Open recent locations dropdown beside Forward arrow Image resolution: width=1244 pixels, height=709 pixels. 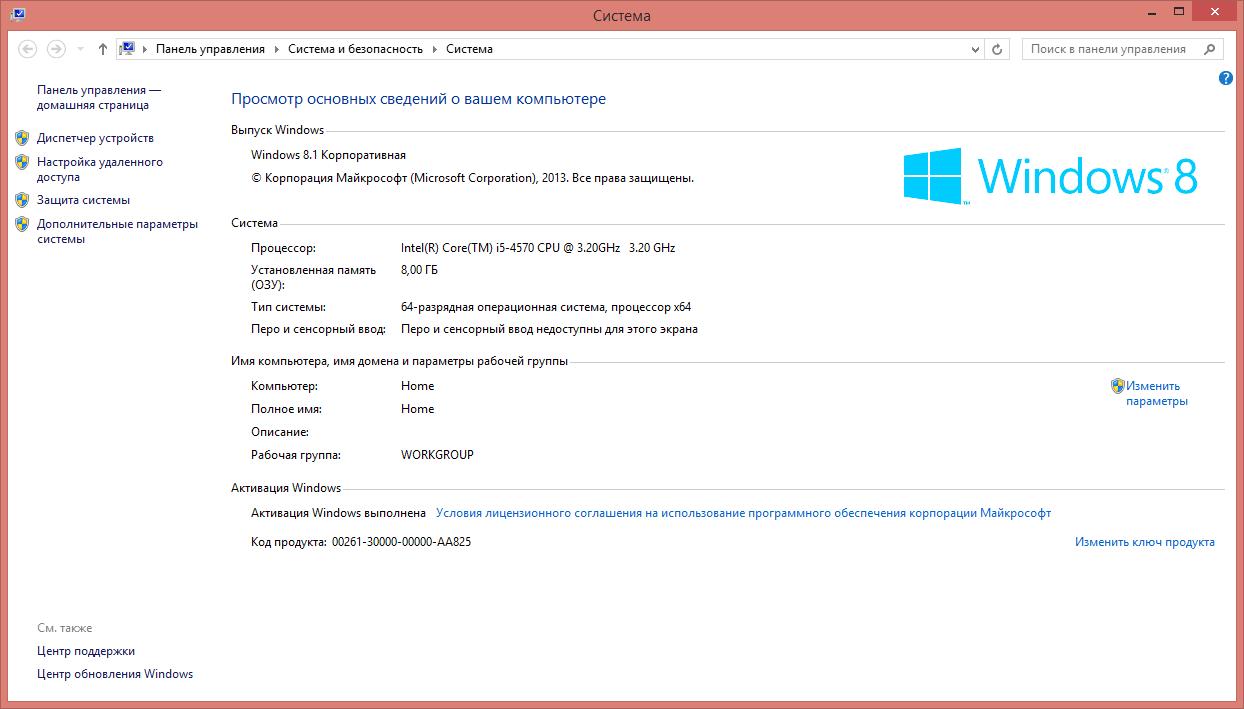click(x=79, y=49)
